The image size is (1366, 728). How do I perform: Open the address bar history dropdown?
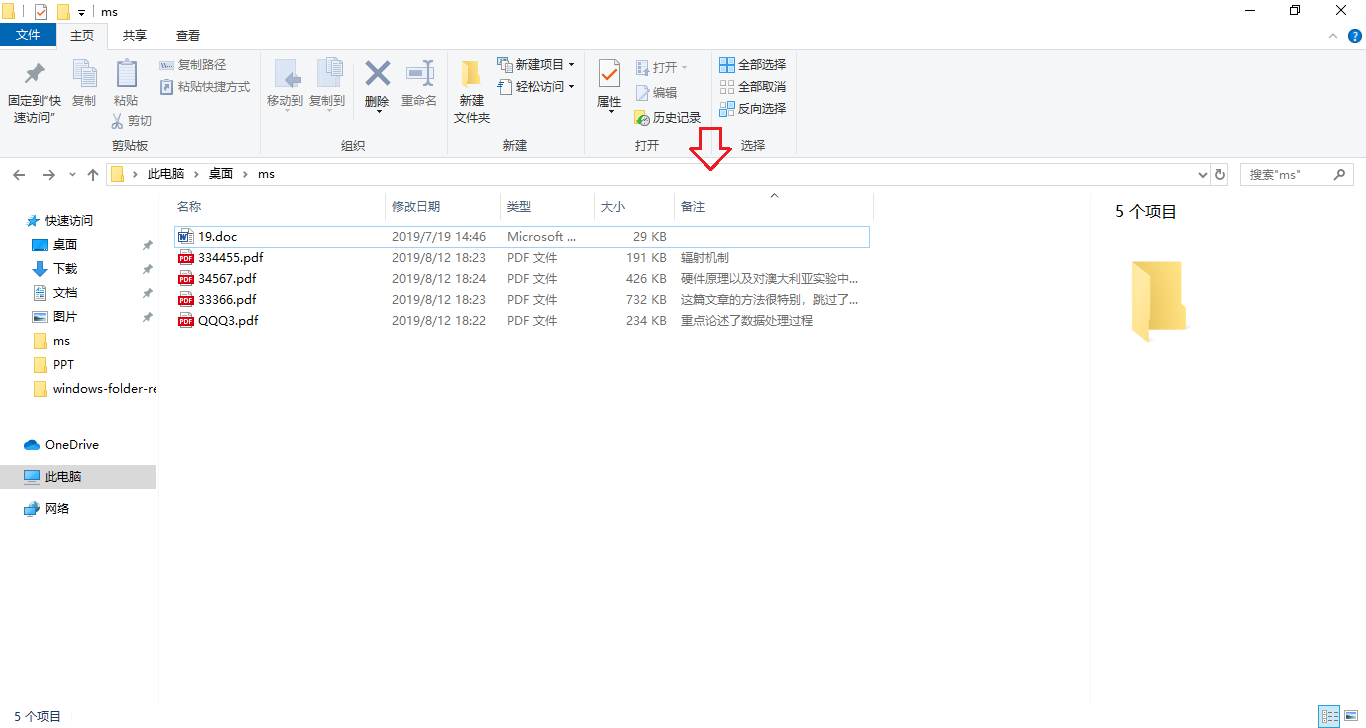pos(1202,173)
